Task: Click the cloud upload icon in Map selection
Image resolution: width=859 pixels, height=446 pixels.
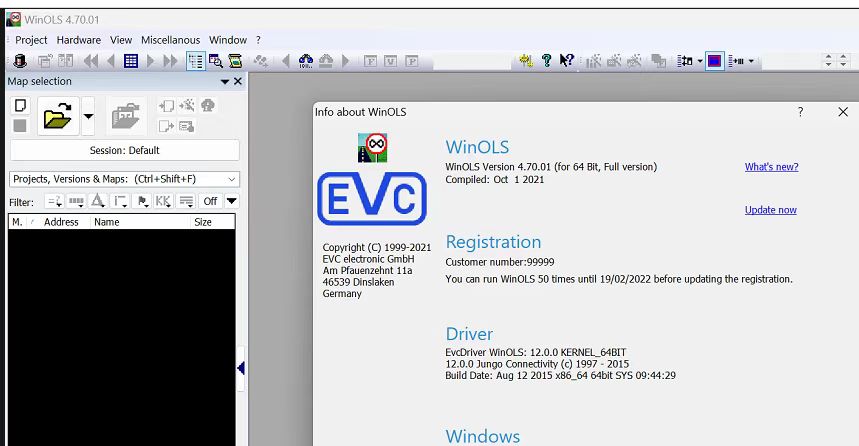Action: [208, 105]
